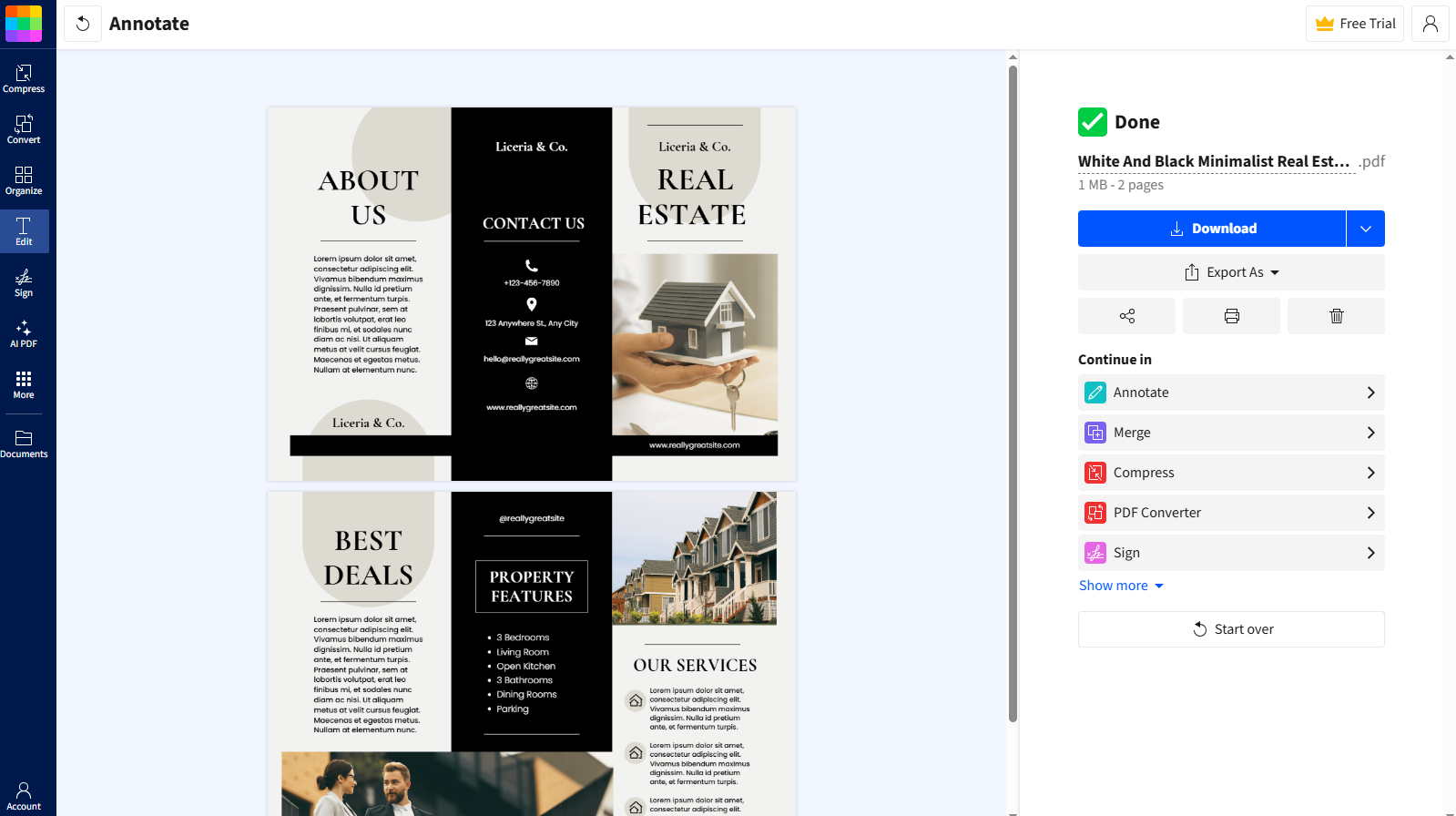Screen dimensions: 1456x816
Task: Click the document preview scrollbar
Action: click(1013, 393)
